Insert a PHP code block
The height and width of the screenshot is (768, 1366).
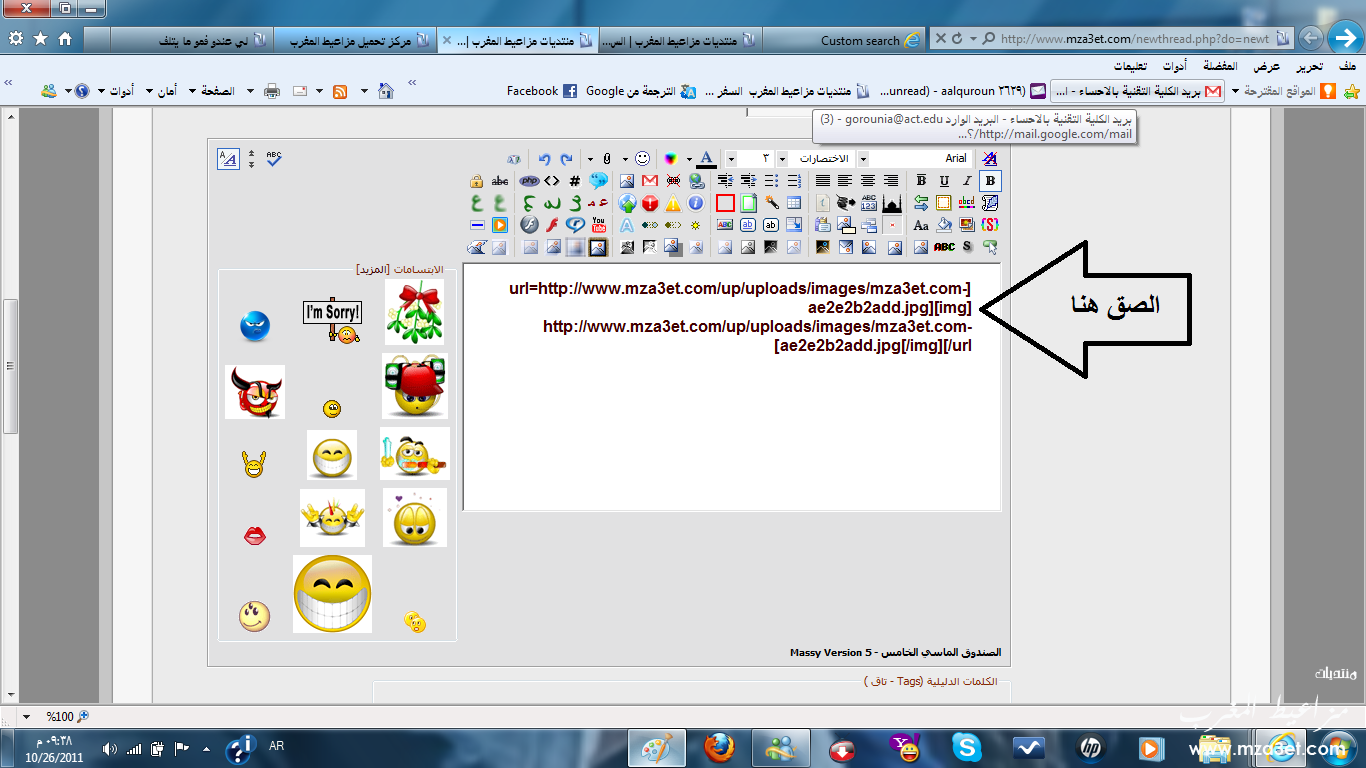tap(529, 181)
